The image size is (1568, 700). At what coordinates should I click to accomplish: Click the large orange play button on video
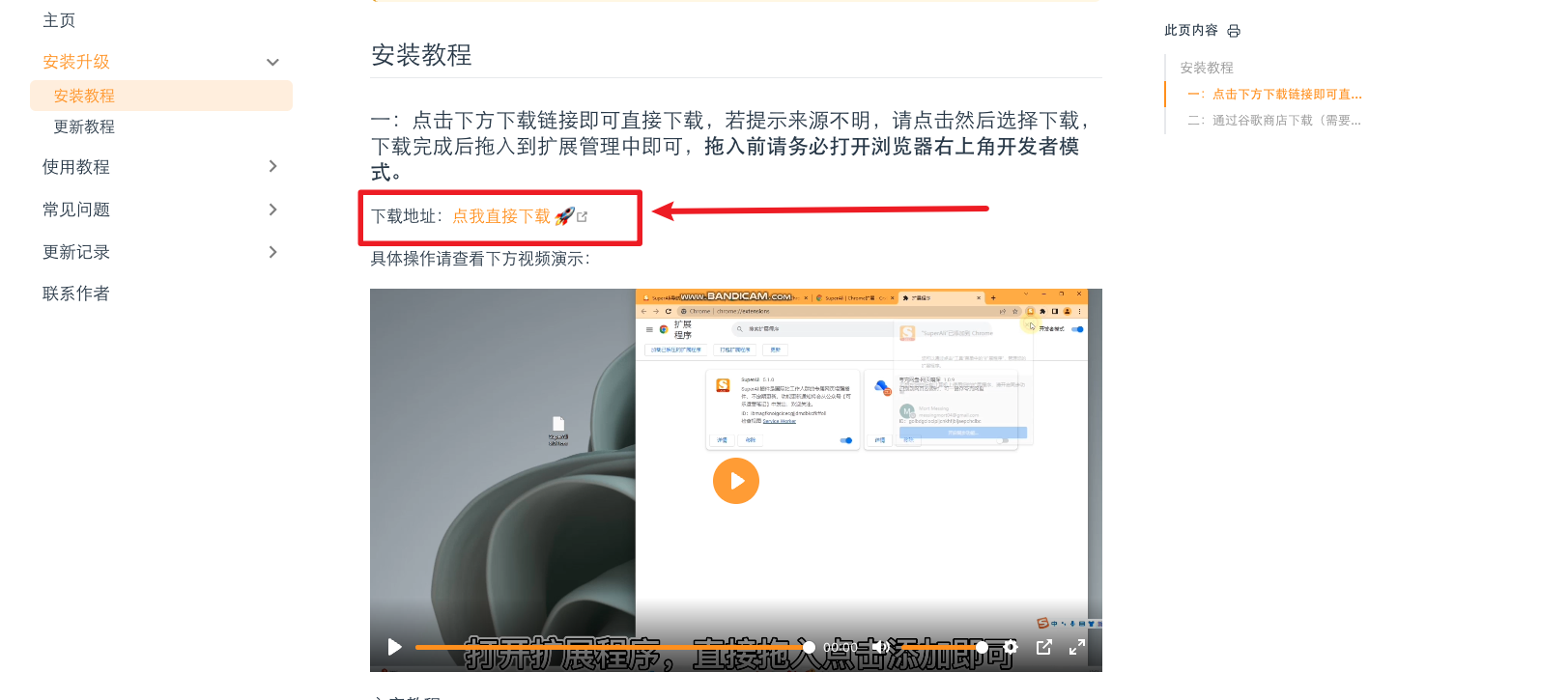click(736, 481)
